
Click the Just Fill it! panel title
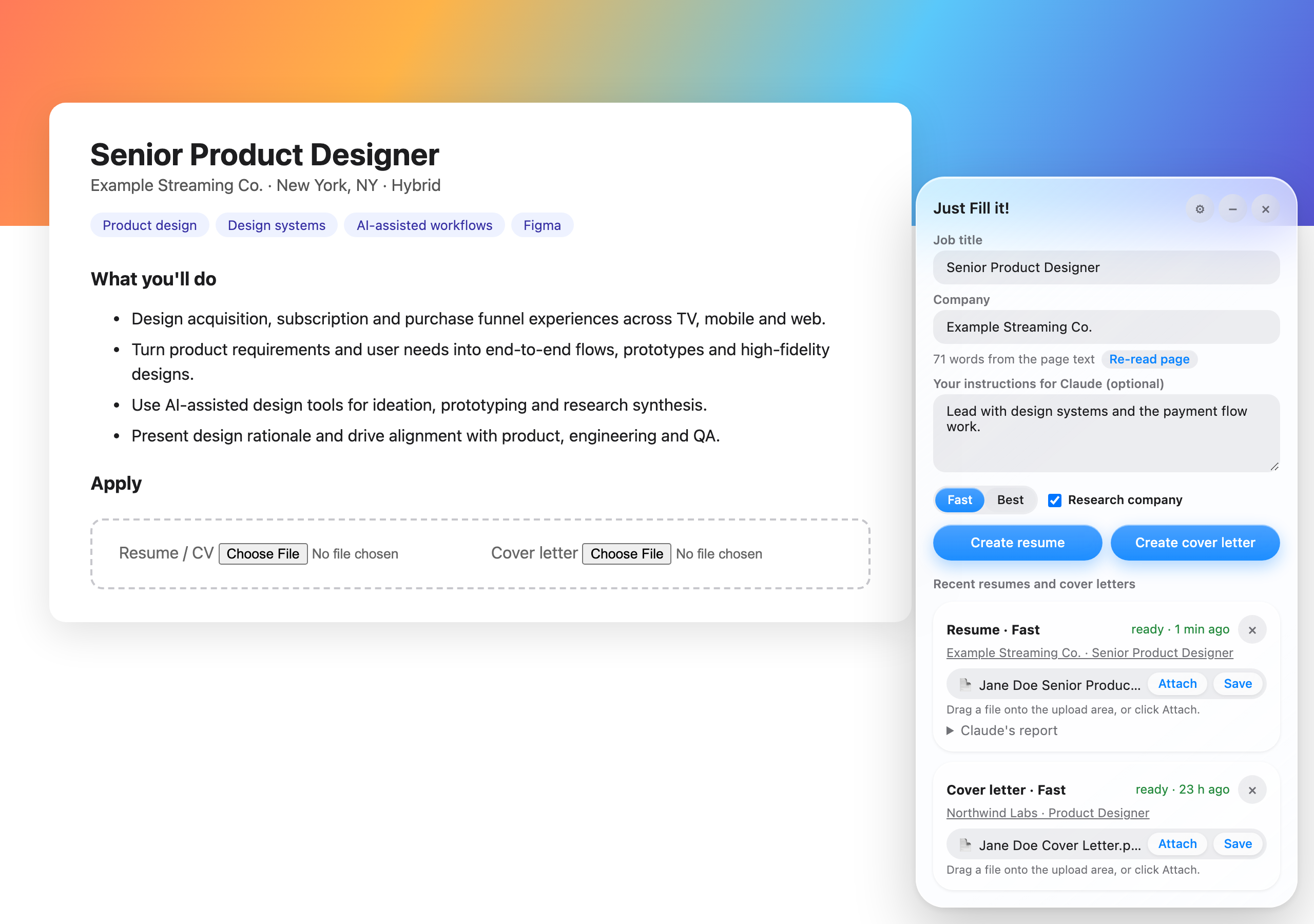tap(971, 208)
